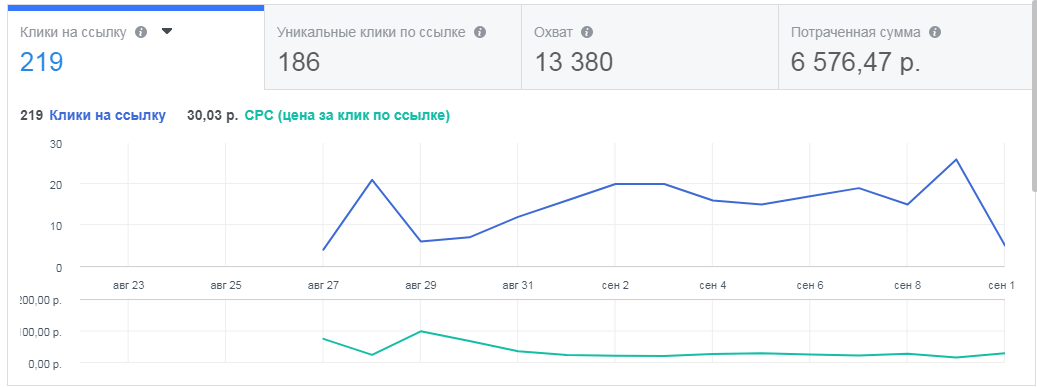Click the сен 4 axis date label
Viewport: 1037px width, 388px height.
(713, 286)
